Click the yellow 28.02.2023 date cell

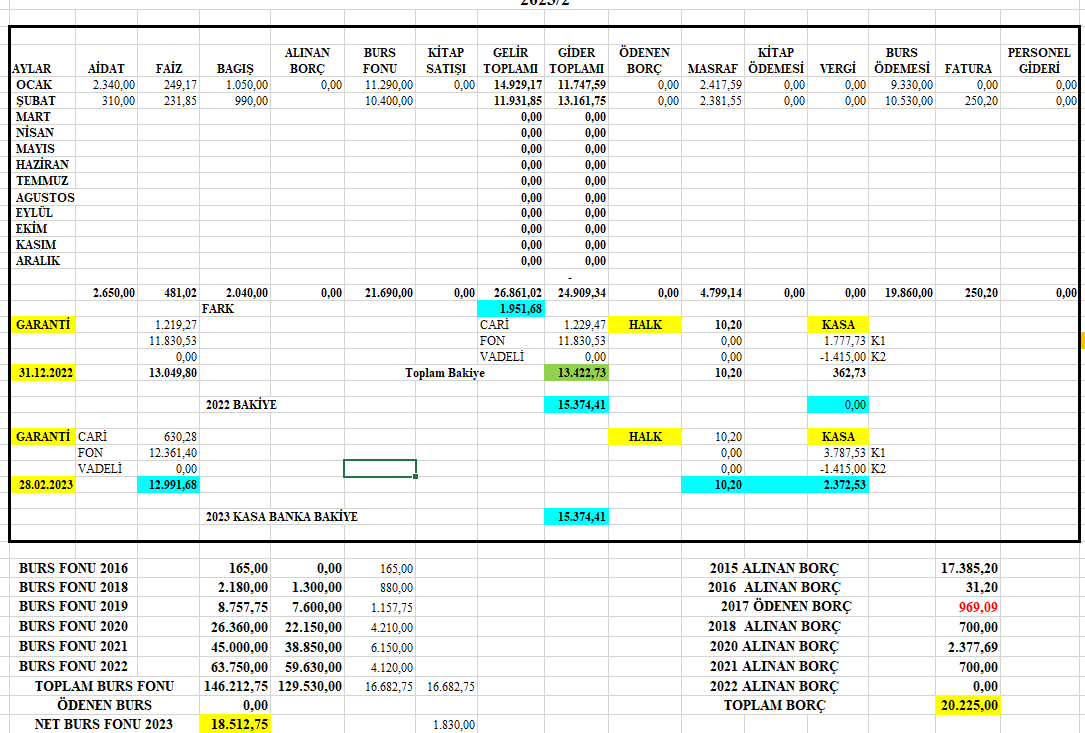point(43,485)
